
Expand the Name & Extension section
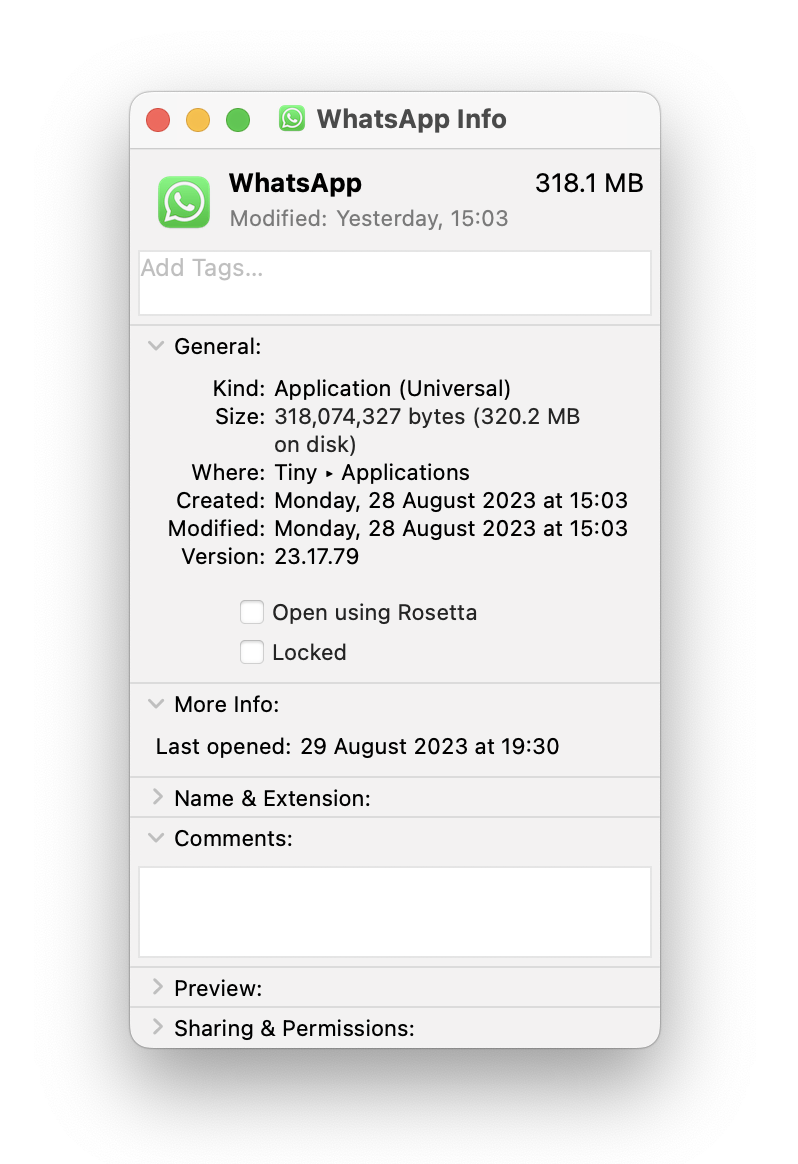[157, 797]
